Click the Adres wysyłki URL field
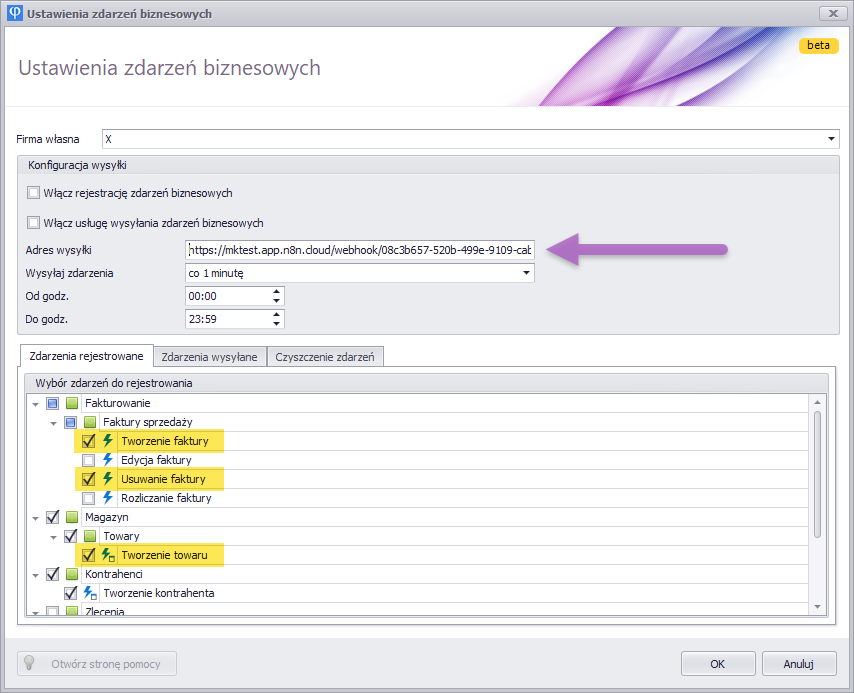 point(360,250)
